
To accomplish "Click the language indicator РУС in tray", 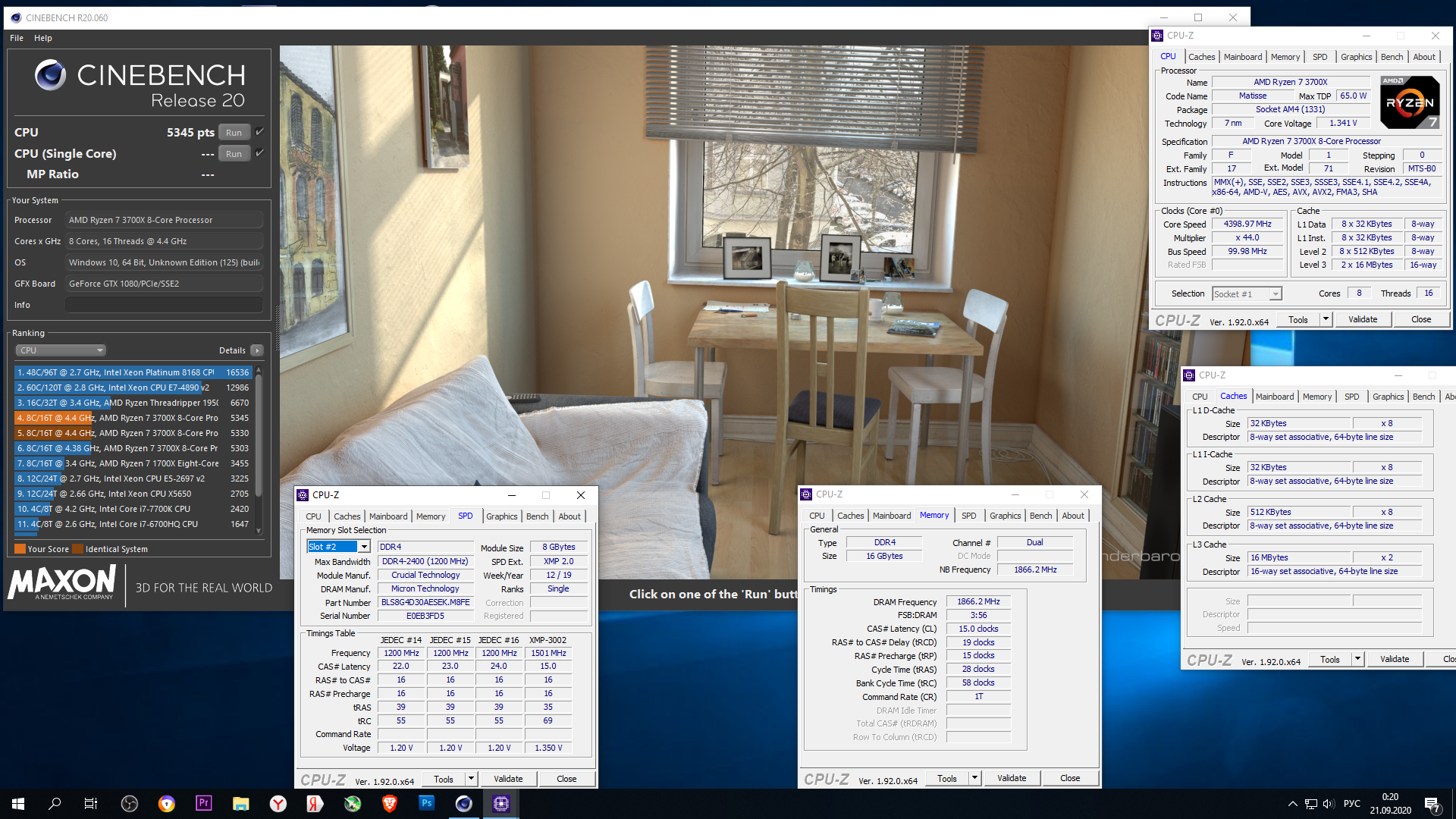I will [1352, 804].
